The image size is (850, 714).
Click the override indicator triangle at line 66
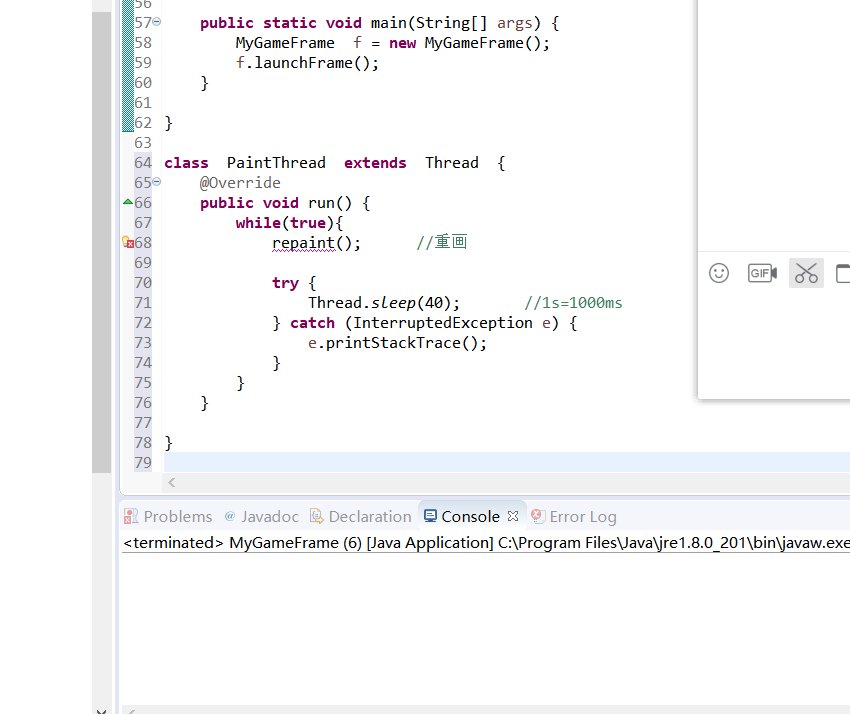pos(128,202)
